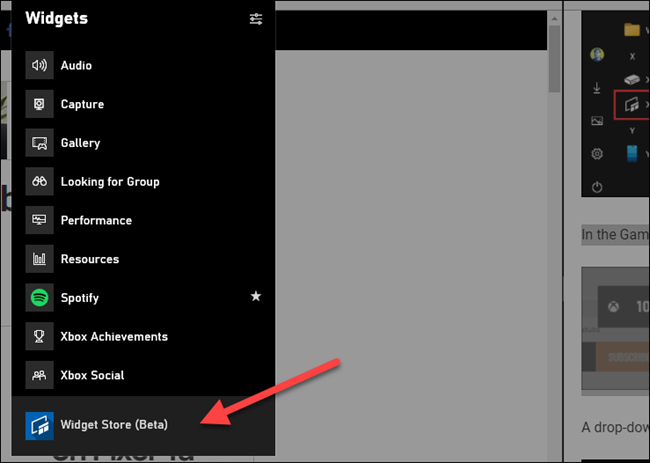The image size is (650, 463).
Task: Open Start menu Settings gear
Action: click(597, 154)
